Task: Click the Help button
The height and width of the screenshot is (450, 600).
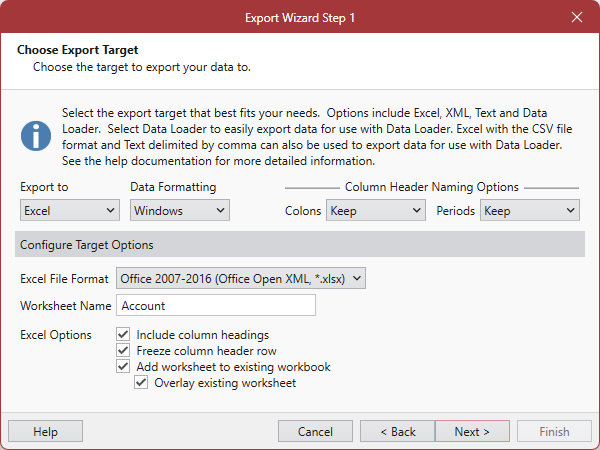Action: [46, 431]
